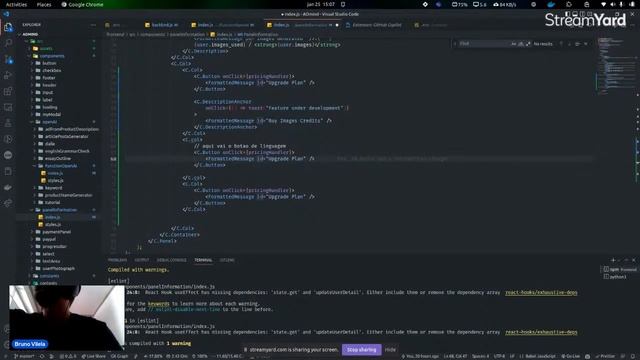Open second react-hooks/exhaustive-deps link in terminal
Viewport: 640px width, 360px height.
[x=541, y=332]
